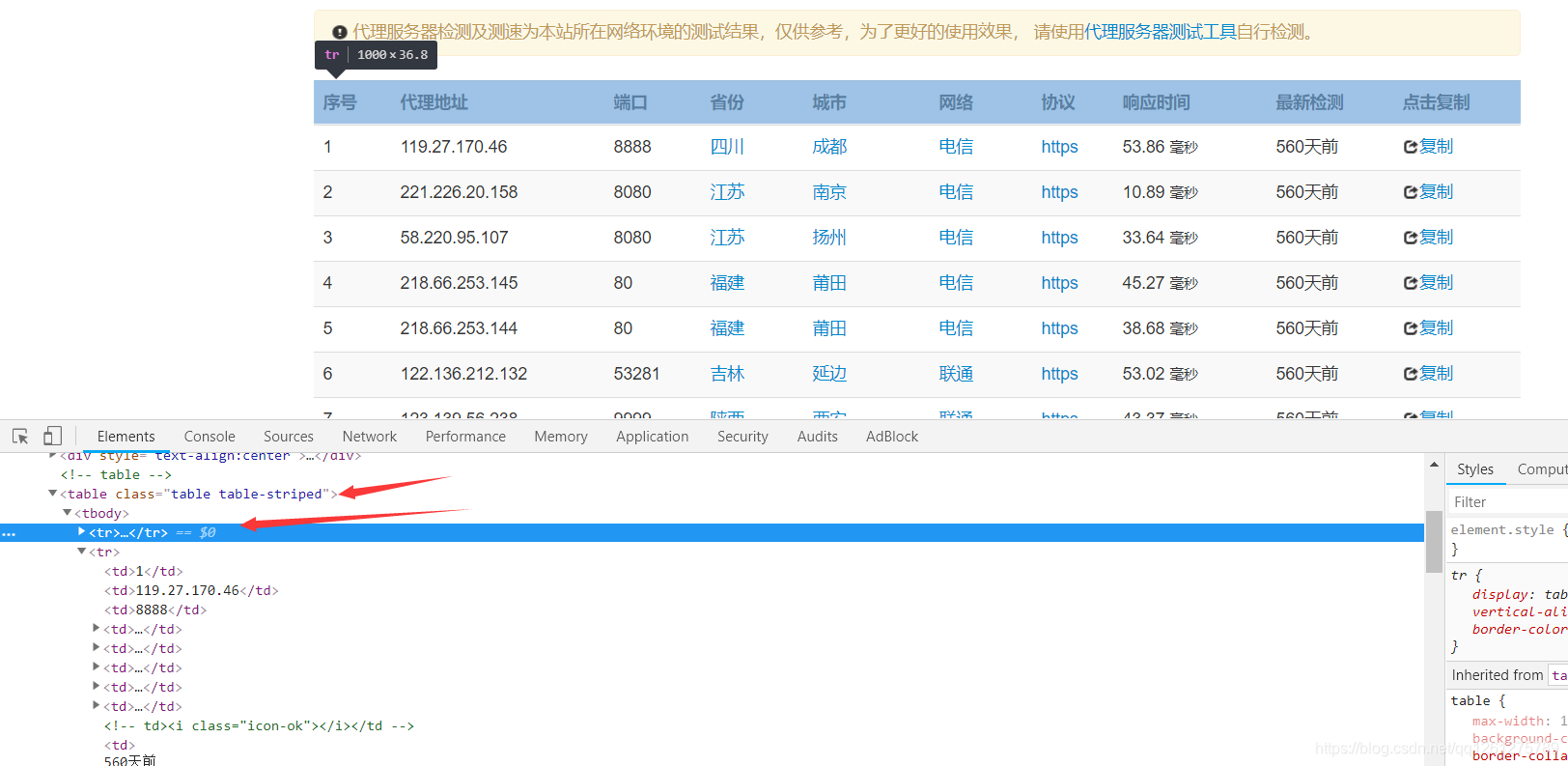Switch to the Elements tab
Screen dimensions: 1568x766
coord(126,437)
